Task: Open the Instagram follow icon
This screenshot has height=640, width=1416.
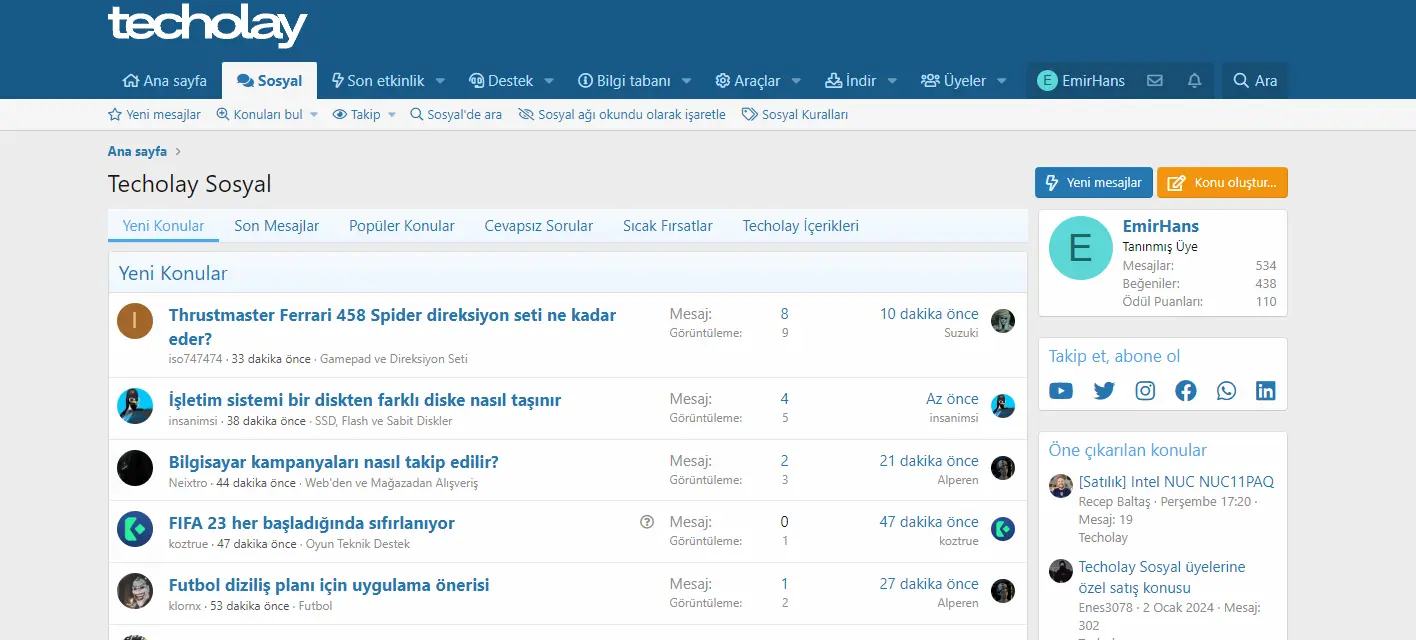Action: coord(1145,391)
